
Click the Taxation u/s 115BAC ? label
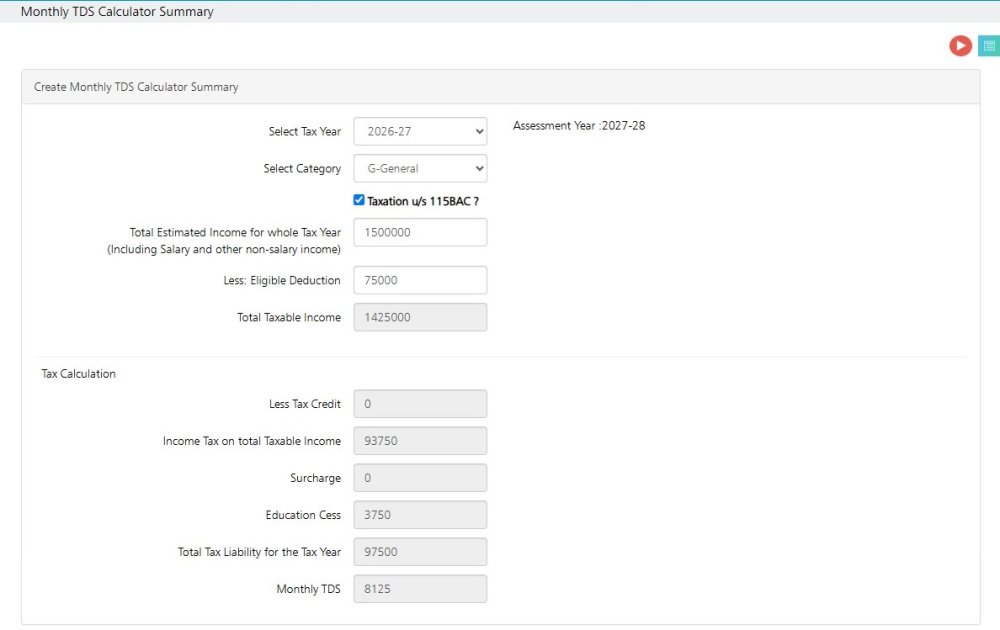[423, 201]
